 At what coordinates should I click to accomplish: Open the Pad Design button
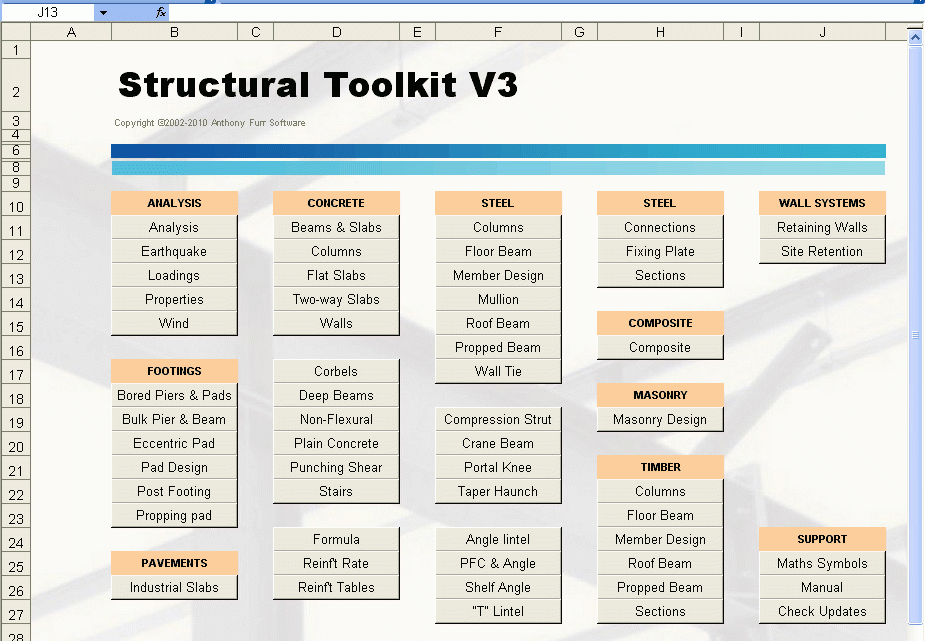174,468
